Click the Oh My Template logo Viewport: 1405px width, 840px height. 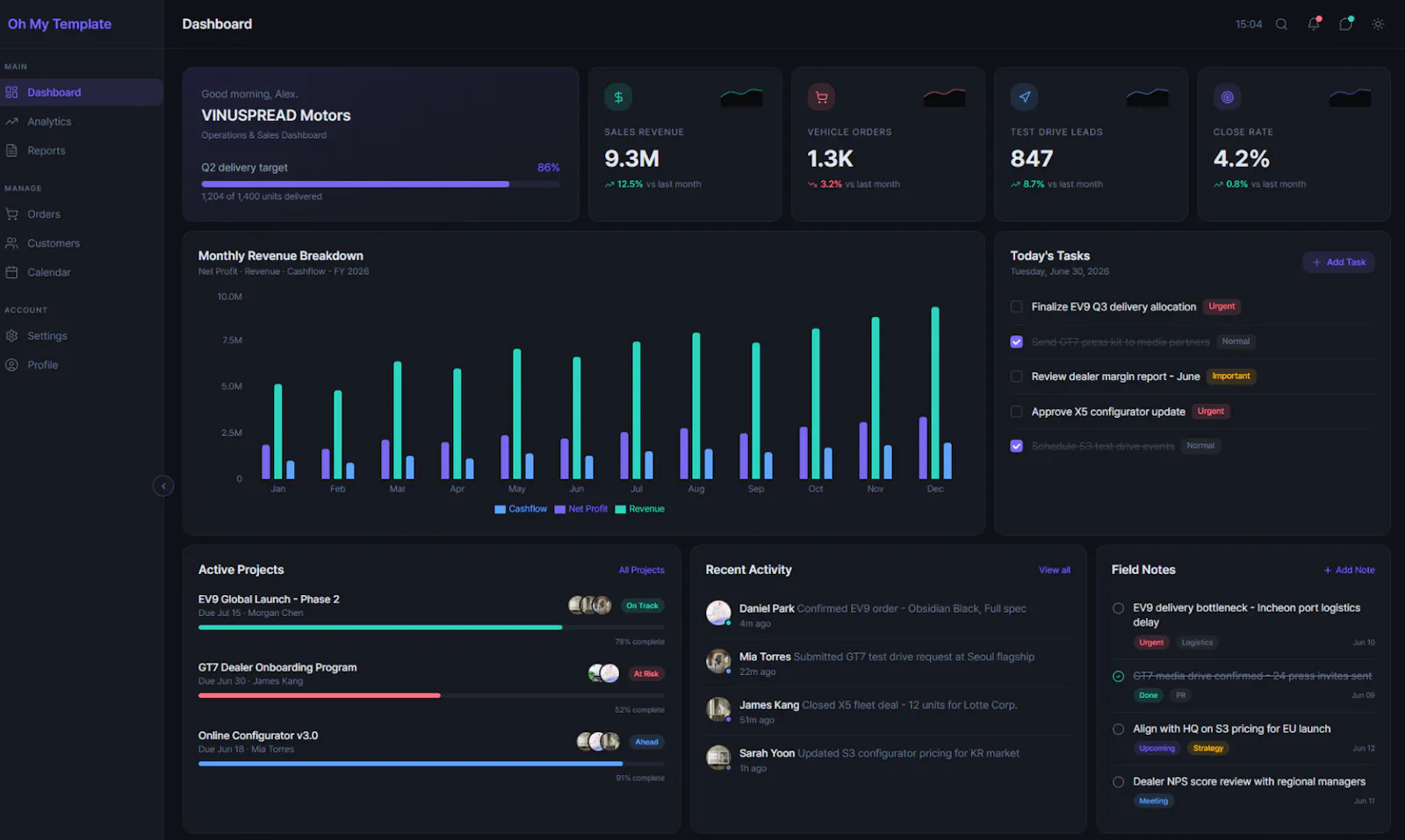click(60, 25)
